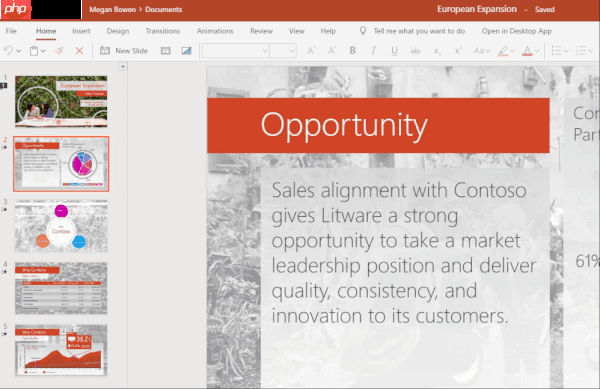Toggle Superscript formatting
The image size is (600, 389).
click(458, 50)
